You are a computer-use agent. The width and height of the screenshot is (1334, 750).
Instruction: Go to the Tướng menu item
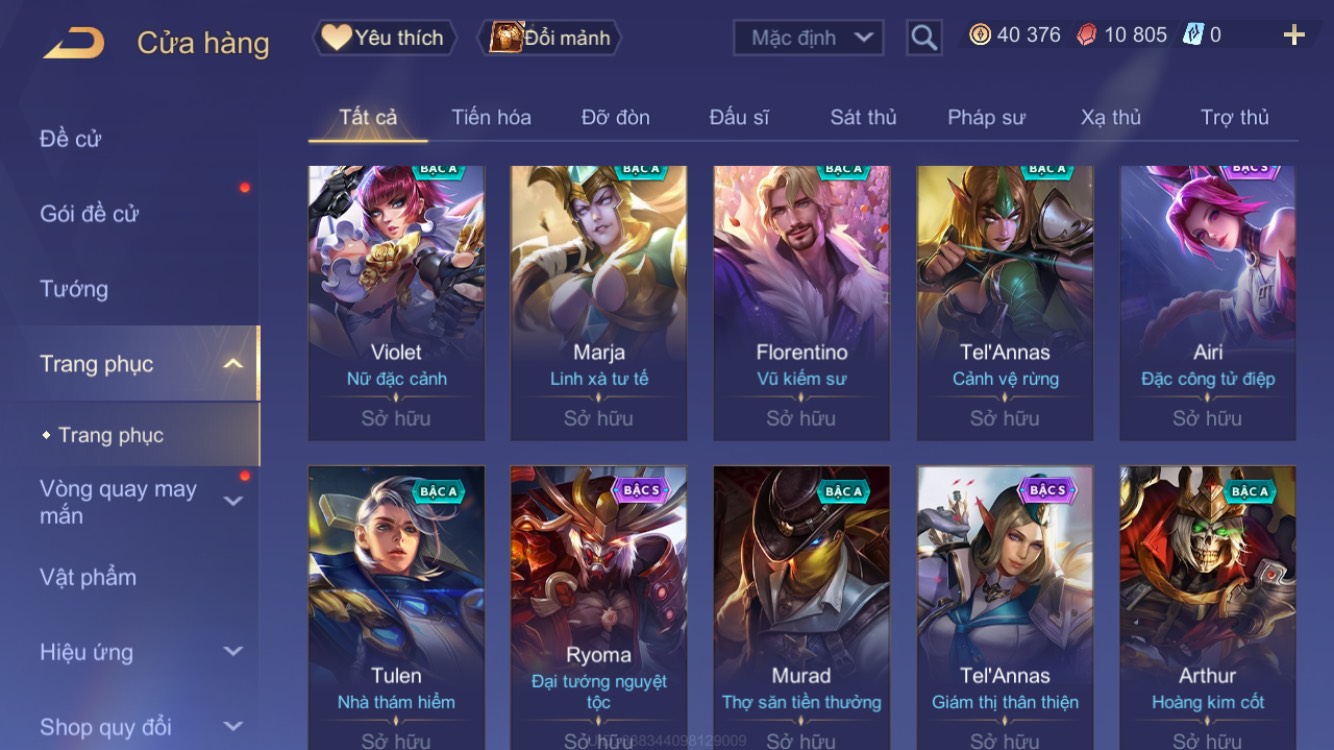tap(74, 289)
